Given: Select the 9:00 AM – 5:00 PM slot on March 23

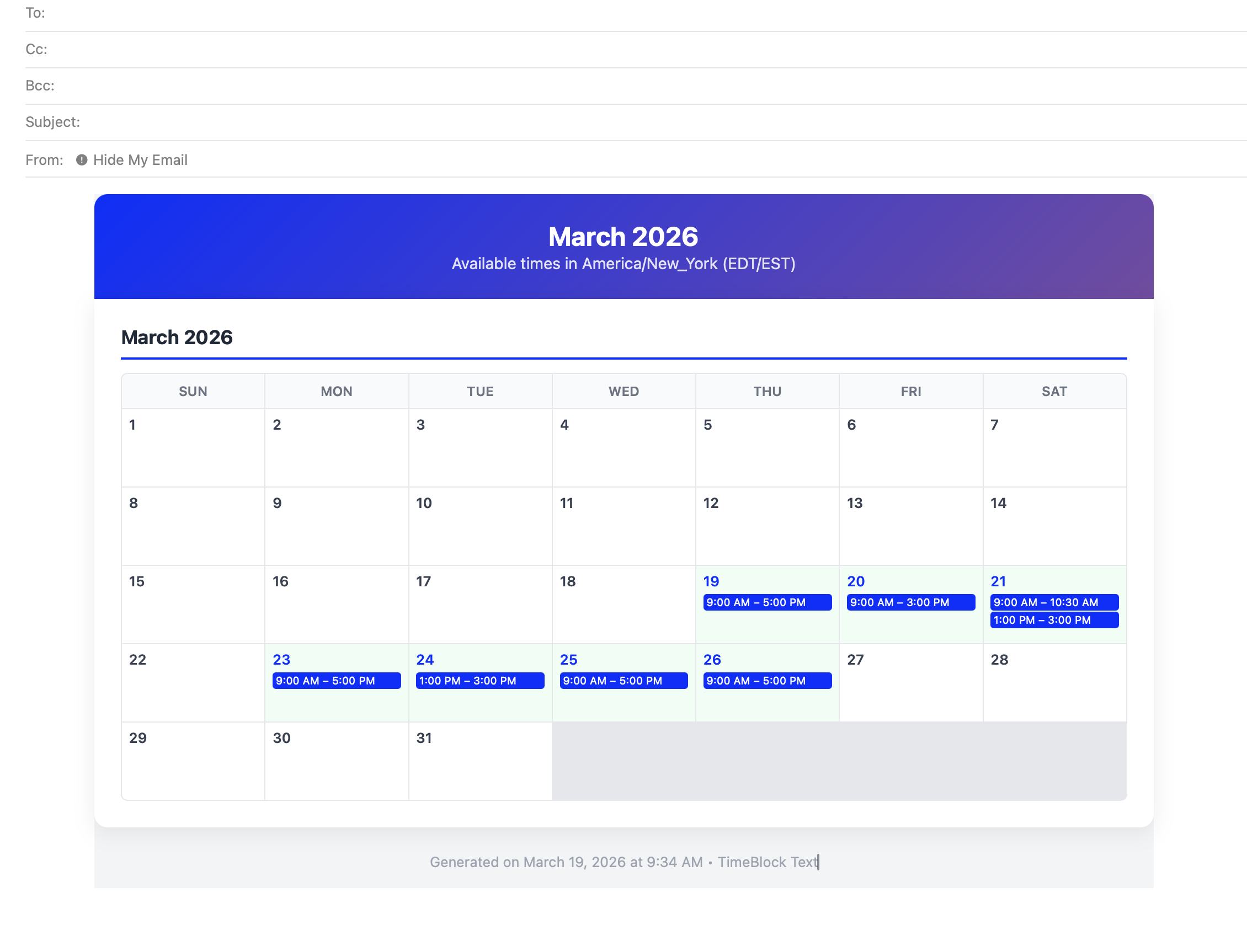Looking at the screenshot, I should [337, 681].
